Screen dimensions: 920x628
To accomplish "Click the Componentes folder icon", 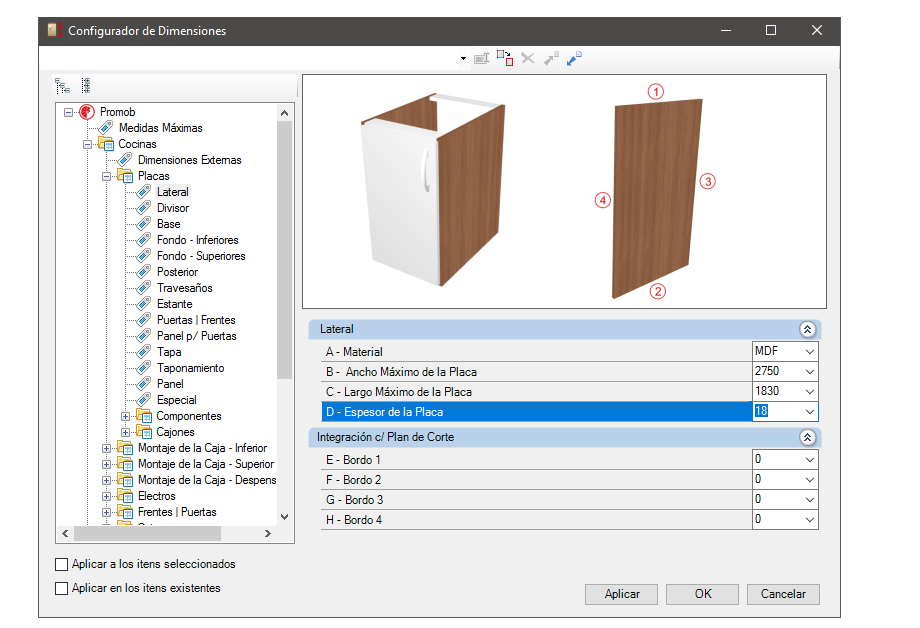I will [x=144, y=416].
